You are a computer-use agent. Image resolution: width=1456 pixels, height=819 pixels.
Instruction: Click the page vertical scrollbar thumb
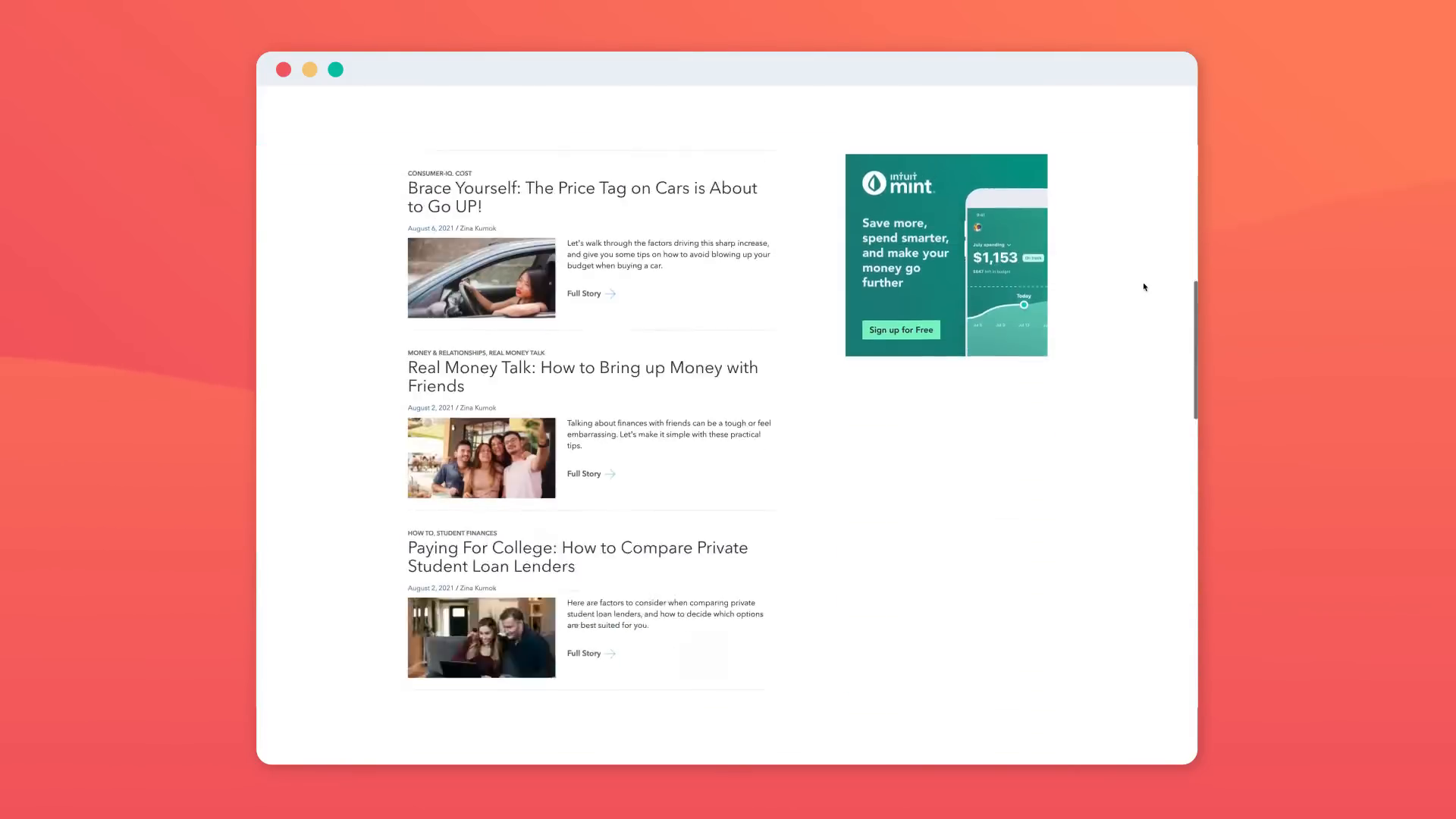[1195, 349]
